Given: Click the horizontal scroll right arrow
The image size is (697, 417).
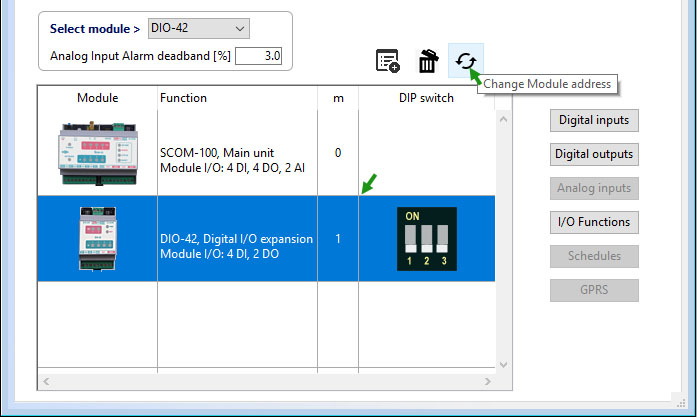Looking at the screenshot, I should tap(488, 381).
